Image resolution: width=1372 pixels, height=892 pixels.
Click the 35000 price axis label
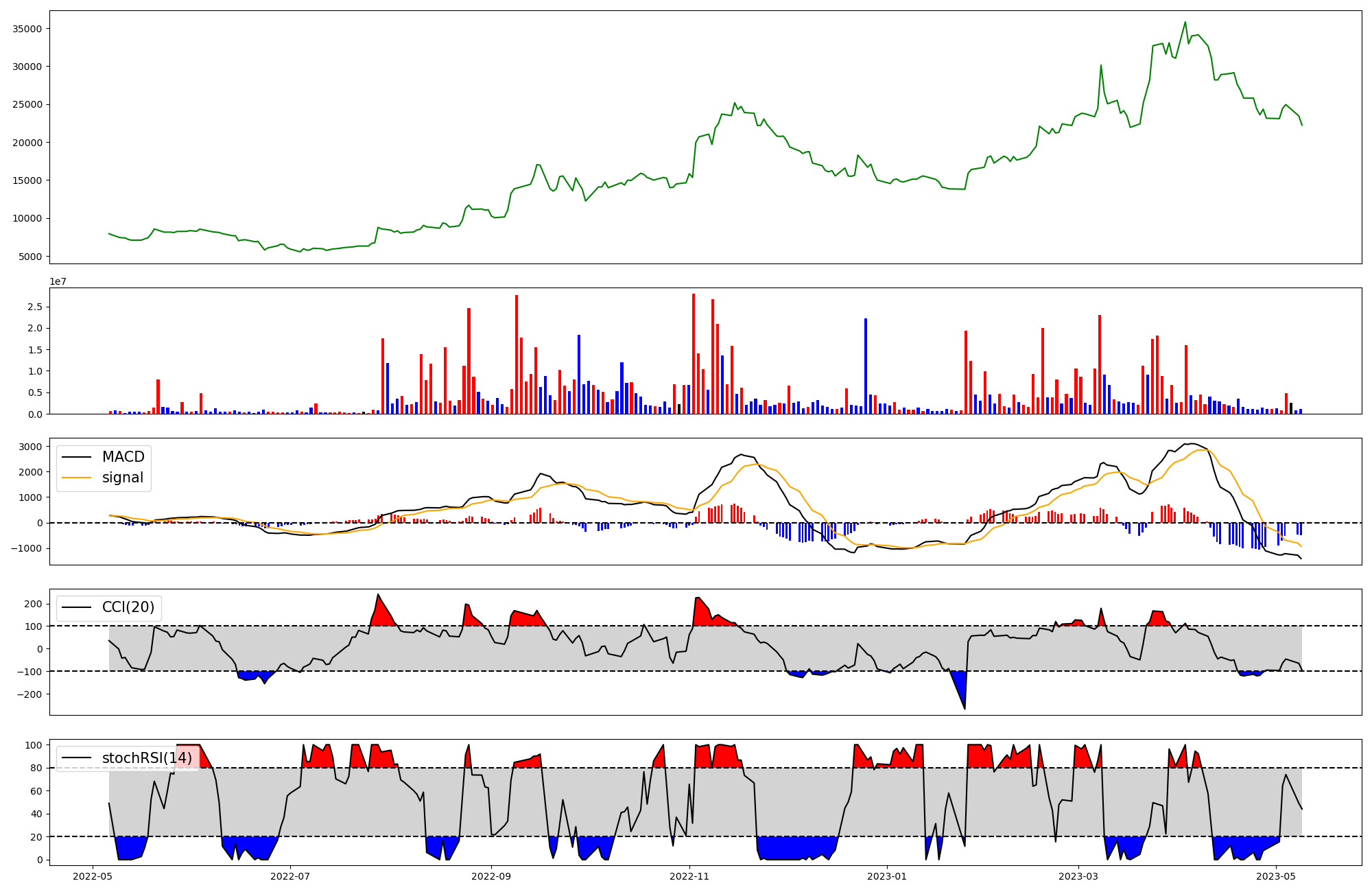(27, 29)
